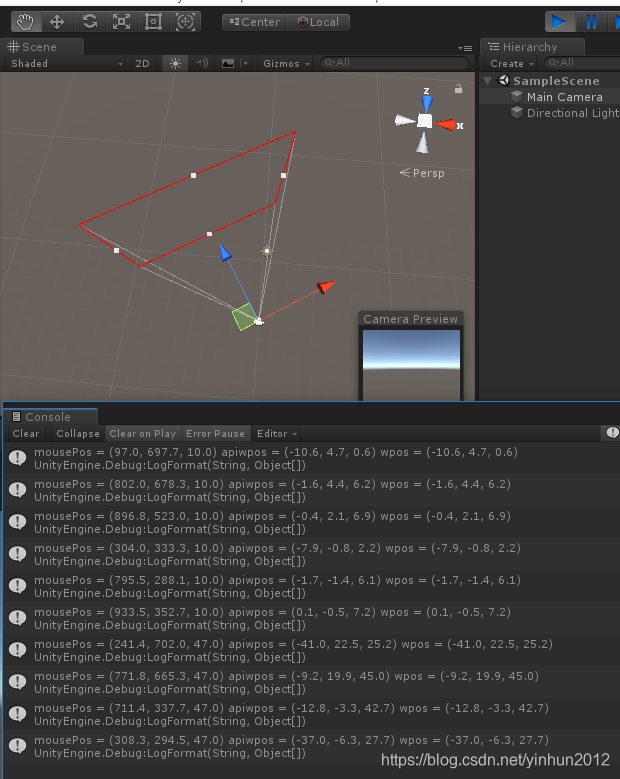Viewport: 620px width, 779px height.
Task: Focus the Hierarchy search field
Action: click(x=581, y=63)
